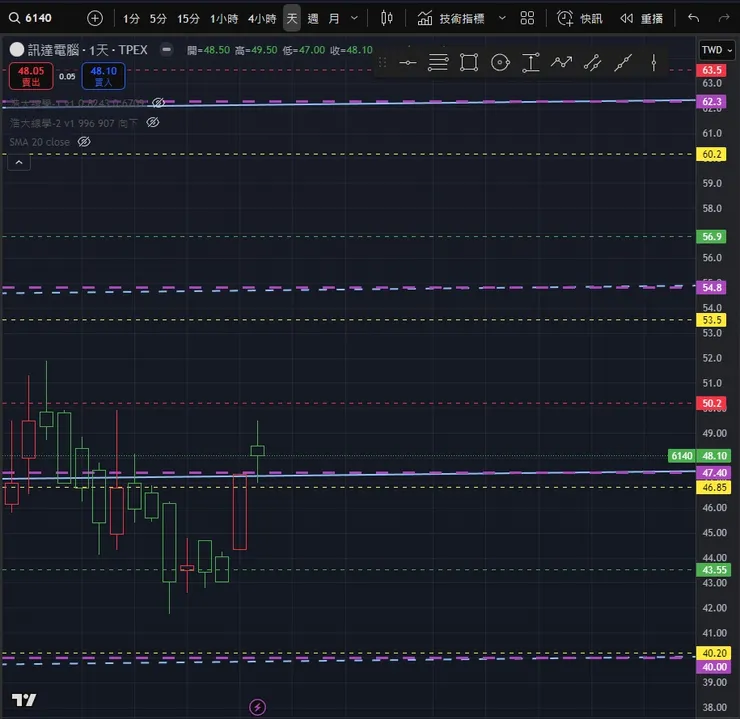The width and height of the screenshot is (740, 719).
Task: Select the 週 weekly timeframe
Action: (x=312, y=18)
